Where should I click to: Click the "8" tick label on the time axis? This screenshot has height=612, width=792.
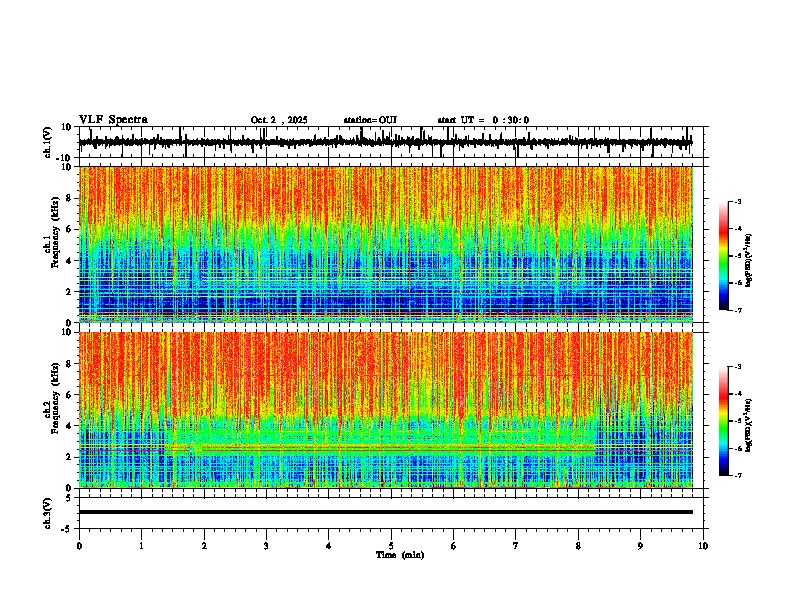coord(578,546)
